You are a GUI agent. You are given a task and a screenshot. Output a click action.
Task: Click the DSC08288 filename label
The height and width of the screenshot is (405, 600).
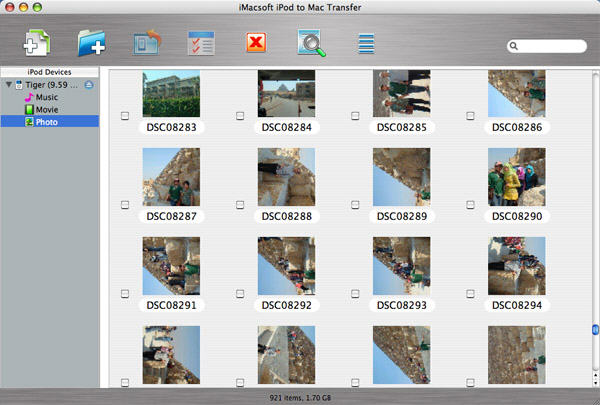[287, 216]
